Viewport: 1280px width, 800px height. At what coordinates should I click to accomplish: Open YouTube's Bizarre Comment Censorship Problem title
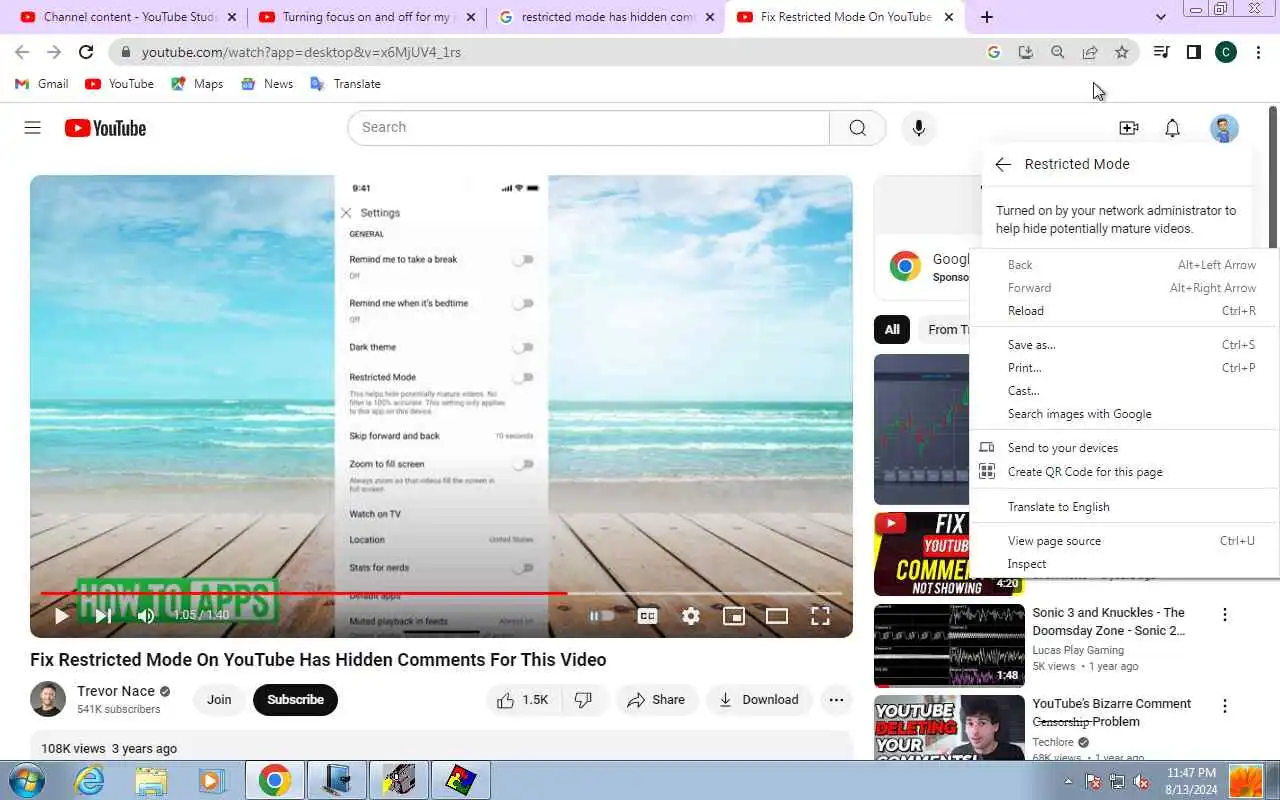coord(1111,713)
